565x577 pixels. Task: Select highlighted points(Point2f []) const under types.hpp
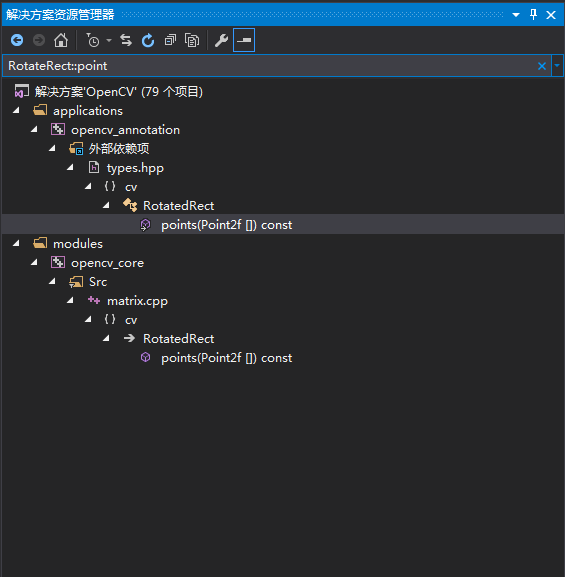(x=227, y=225)
